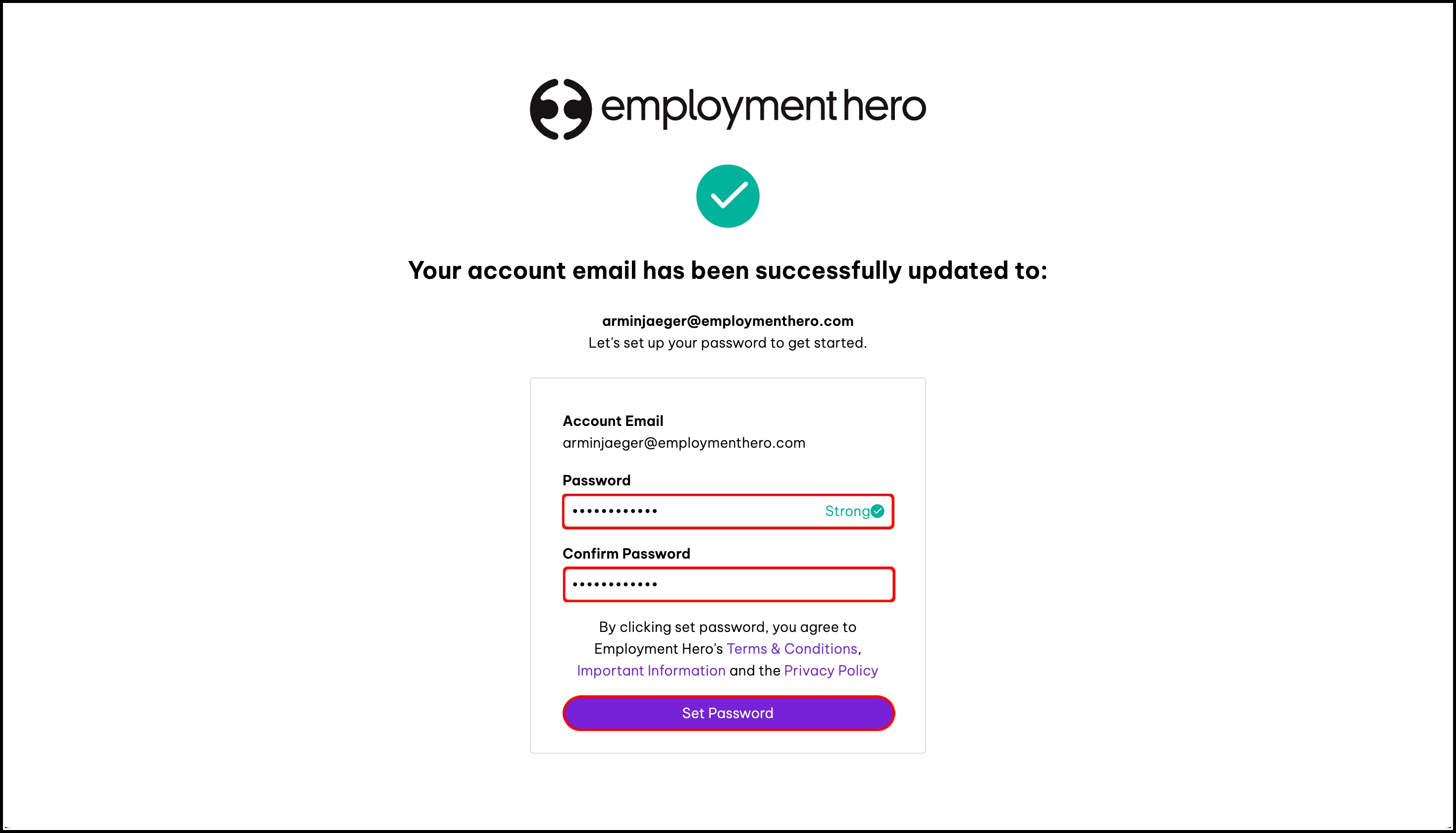The height and width of the screenshot is (833, 1456).
Task: Click the small green check beside Strong
Action: [878, 511]
